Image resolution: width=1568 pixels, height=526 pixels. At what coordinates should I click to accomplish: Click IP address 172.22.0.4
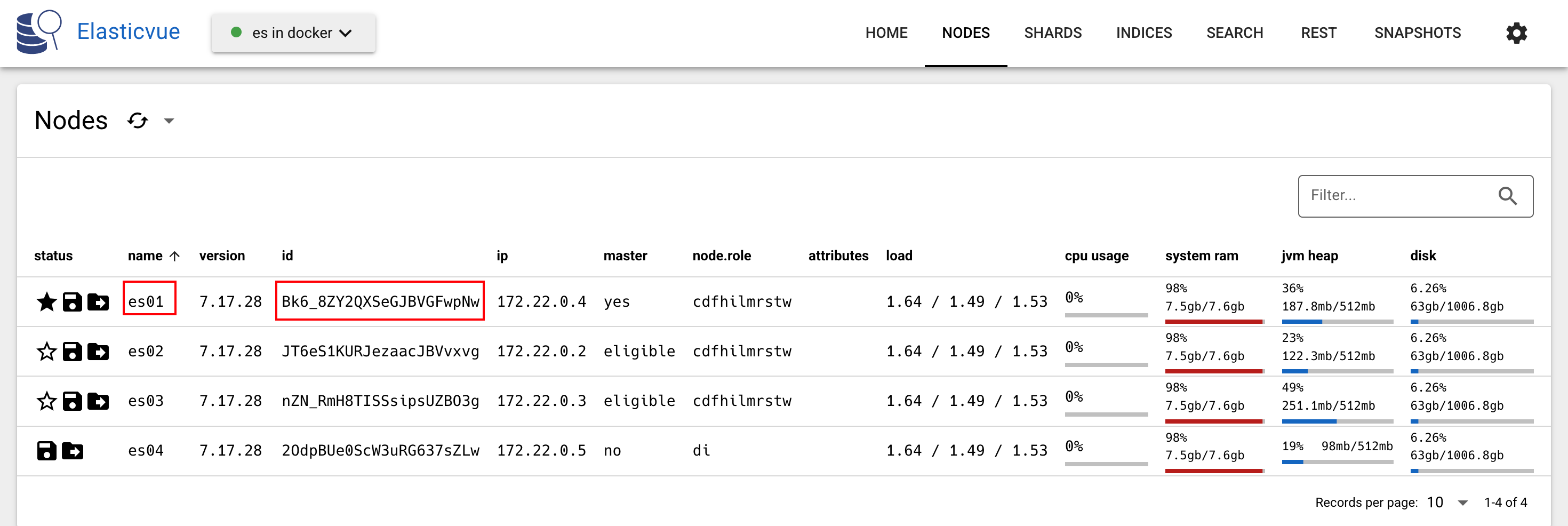point(541,302)
